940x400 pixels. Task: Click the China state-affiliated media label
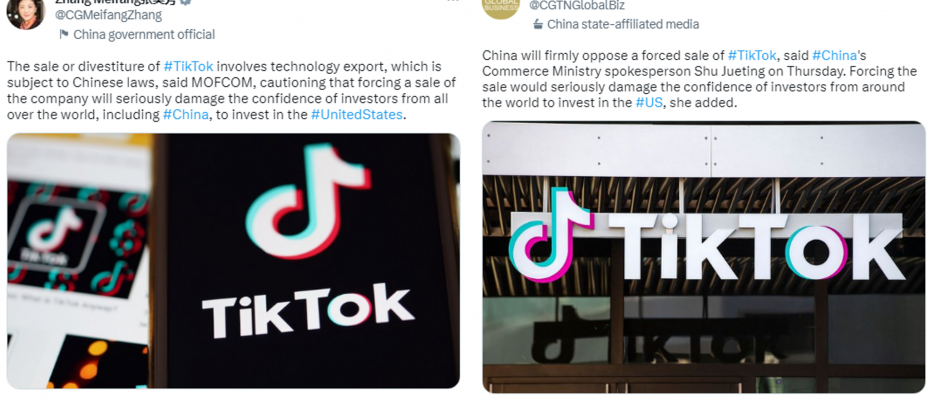tap(623, 25)
